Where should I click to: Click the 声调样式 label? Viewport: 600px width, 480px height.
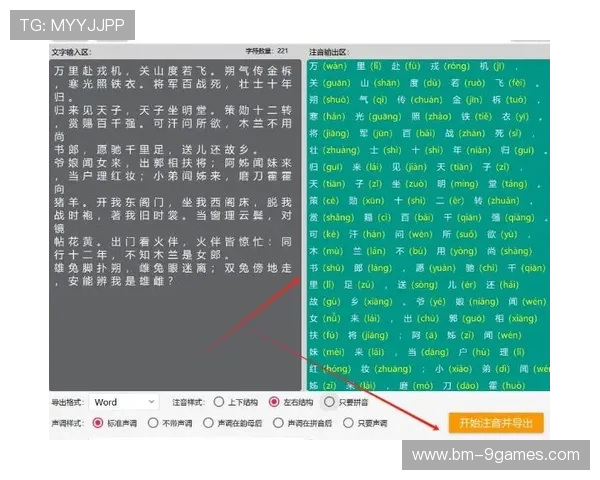[67, 423]
